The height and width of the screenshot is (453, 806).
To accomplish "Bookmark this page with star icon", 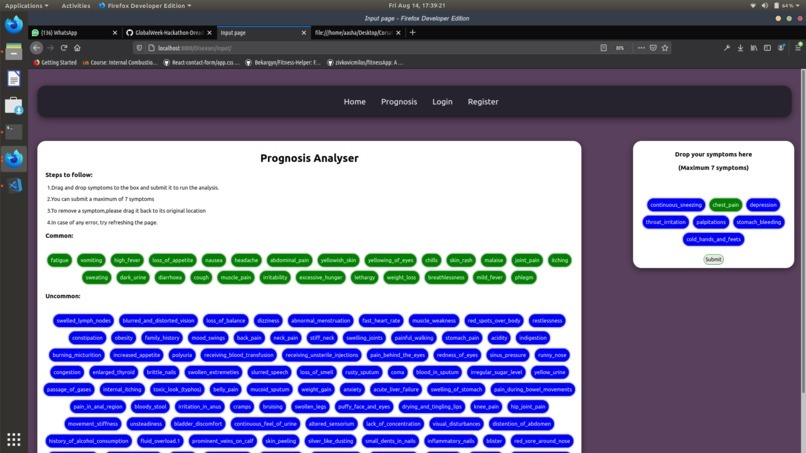I will [665, 48].
